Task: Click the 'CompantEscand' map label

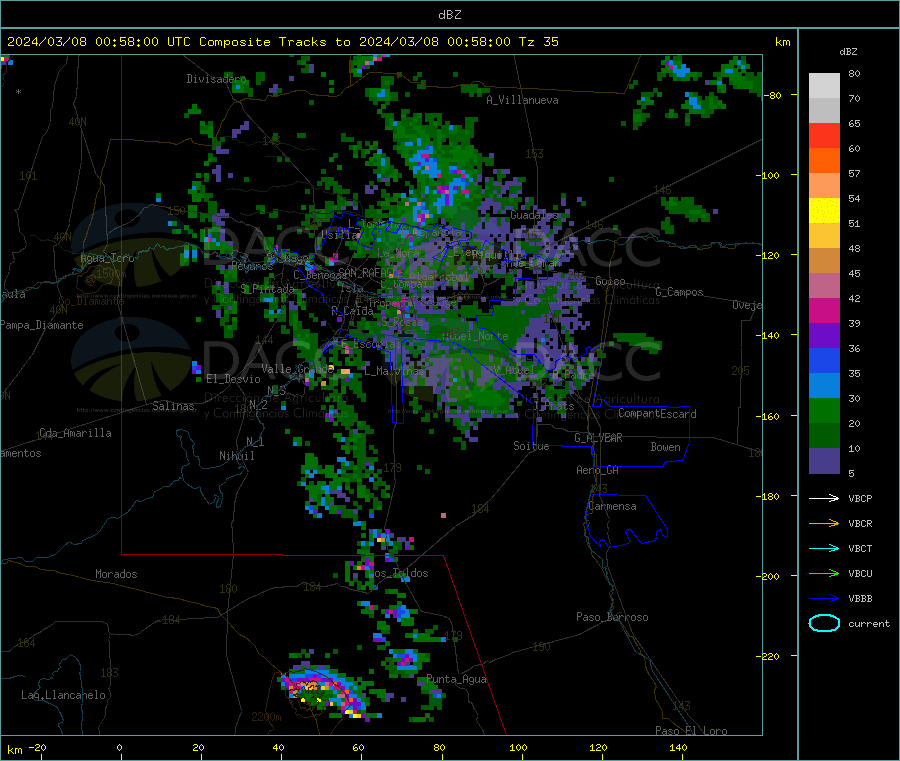Action: click(x=657, y=414)
